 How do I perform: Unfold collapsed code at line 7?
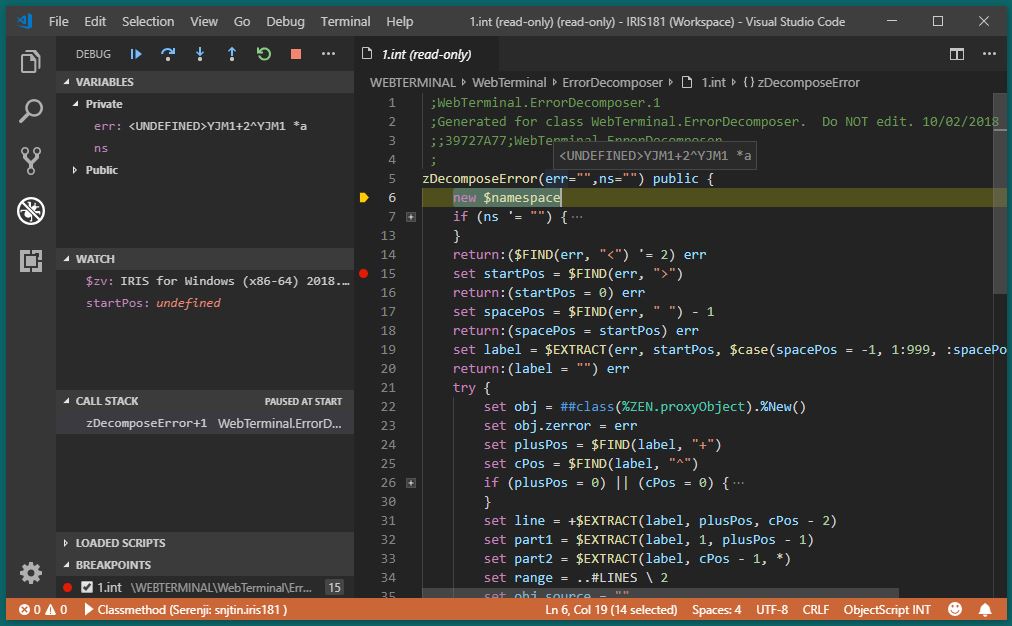point(411,217)
